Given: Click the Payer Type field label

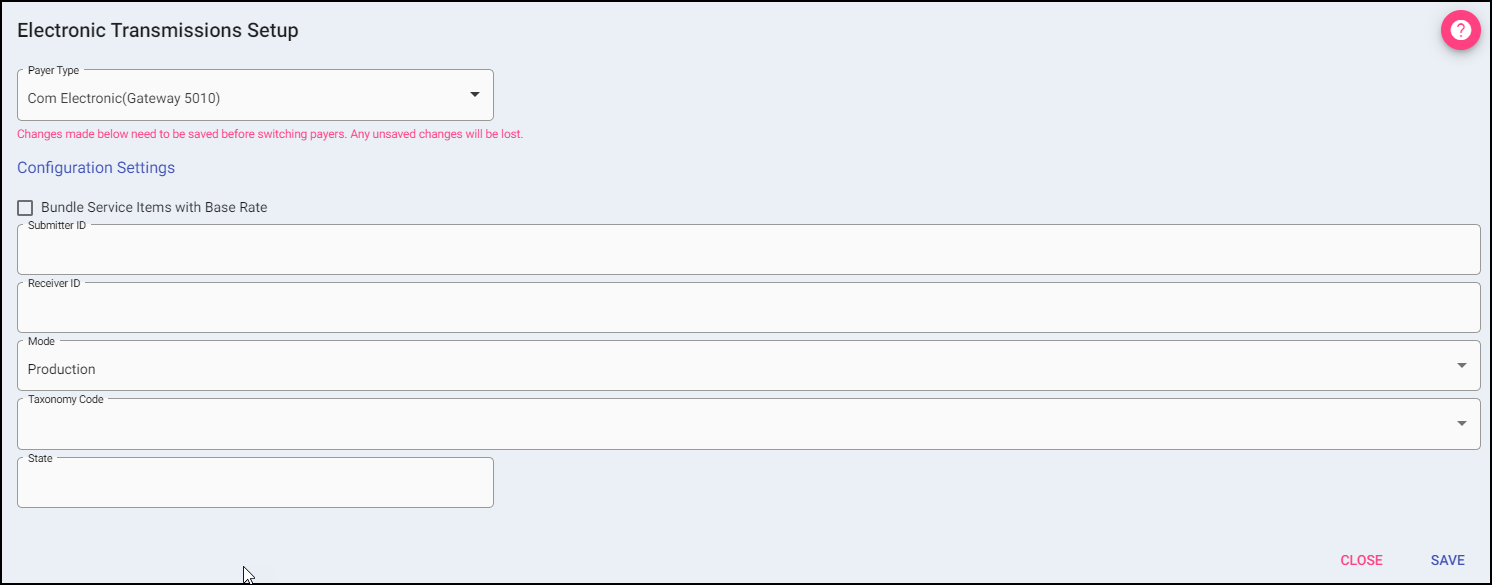Looking at the screenshot, I should [54, 71].
